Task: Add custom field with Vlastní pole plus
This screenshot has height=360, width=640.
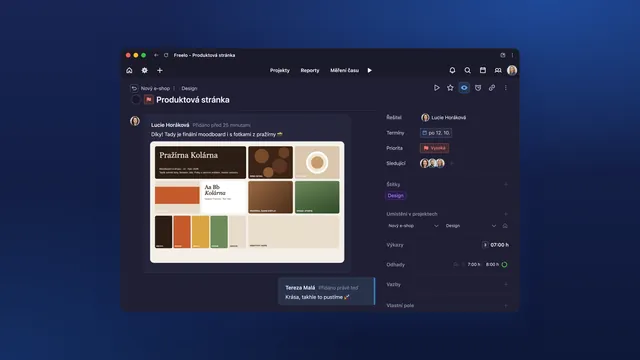Action: point(506,305)
